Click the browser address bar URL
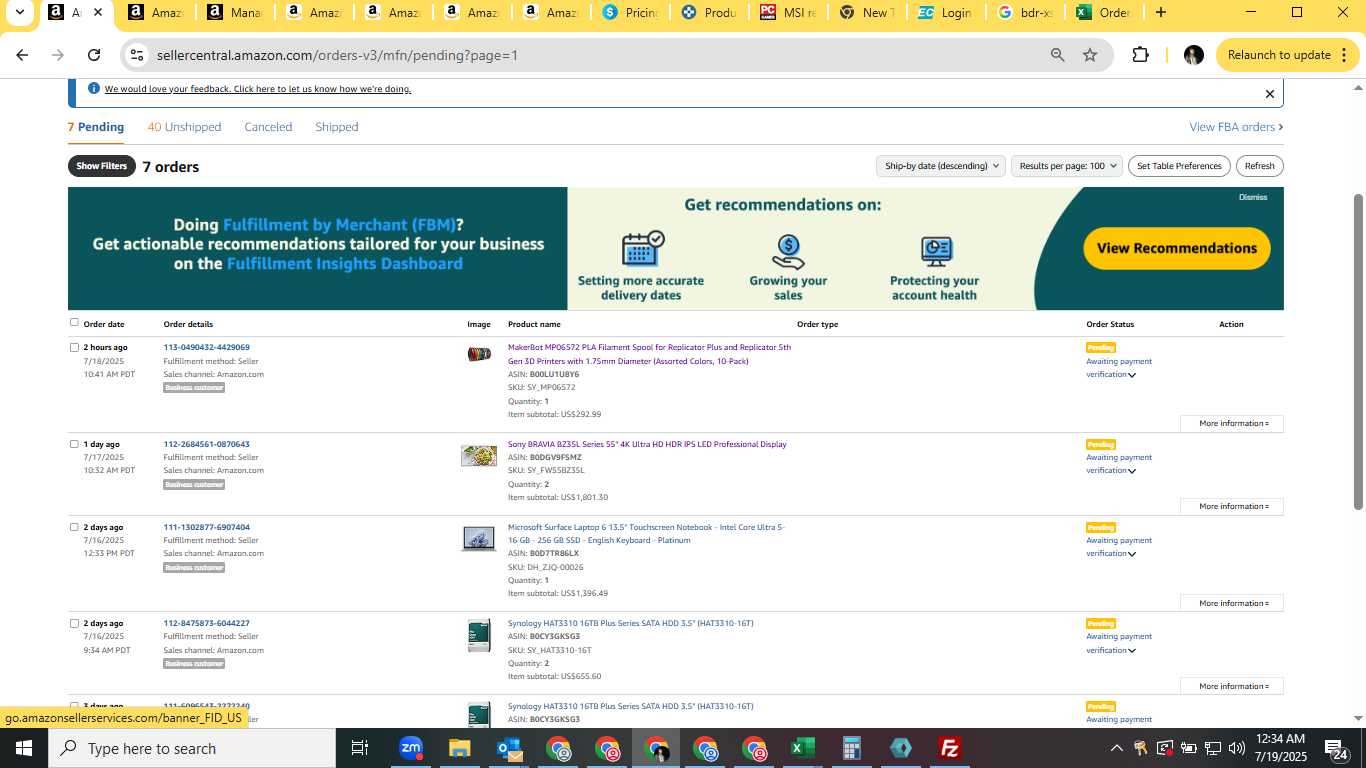1366x768 pixels. point(337,55)
